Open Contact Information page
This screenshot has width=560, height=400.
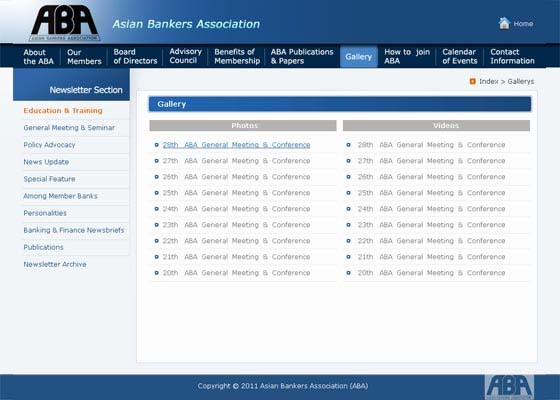[x=512, y=56]
